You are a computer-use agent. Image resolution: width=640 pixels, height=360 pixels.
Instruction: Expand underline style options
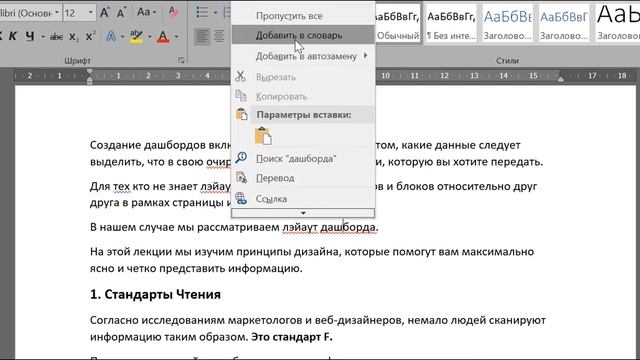click(42, 37)
